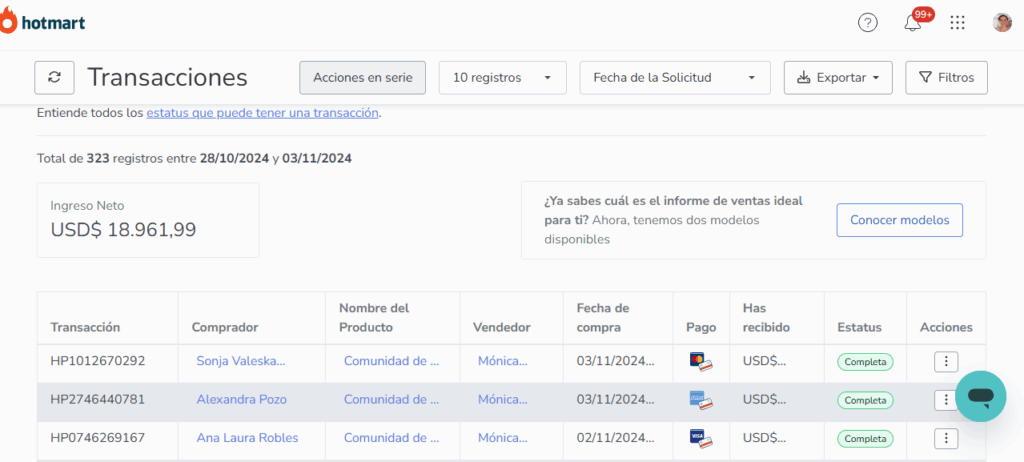Open Comunidad de product link for Sonja Valeska row
The width and height of the screenshot is (1024, 462).
tap(391, 361)
